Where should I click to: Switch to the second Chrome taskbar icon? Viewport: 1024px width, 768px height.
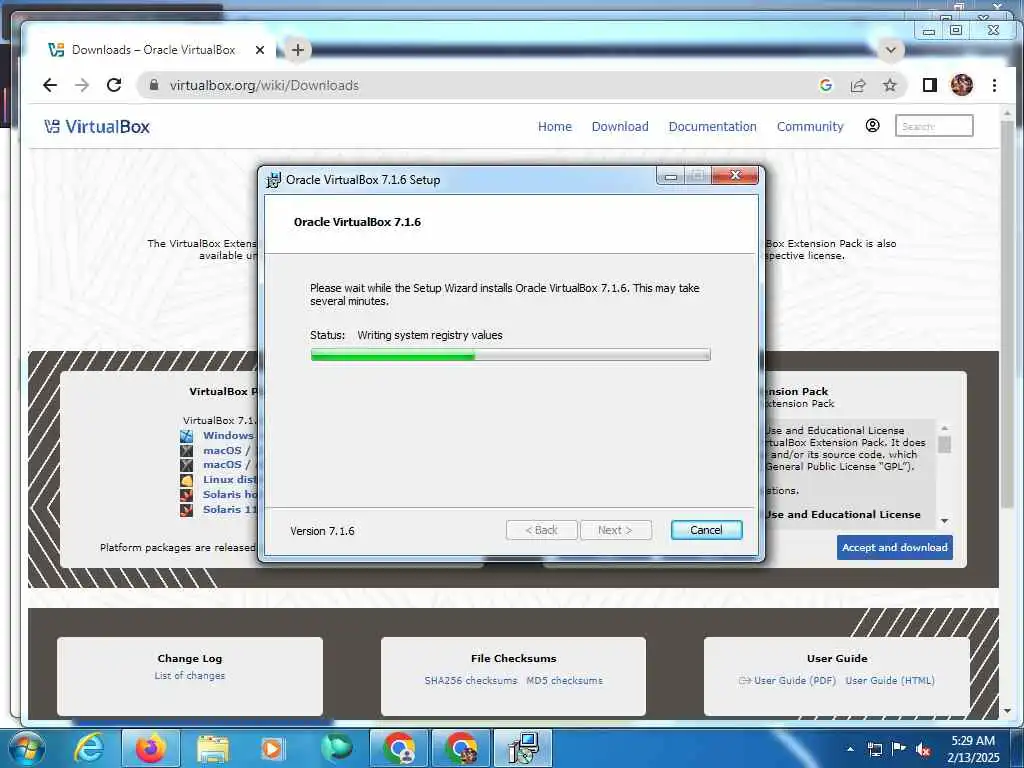pos(461,748)
